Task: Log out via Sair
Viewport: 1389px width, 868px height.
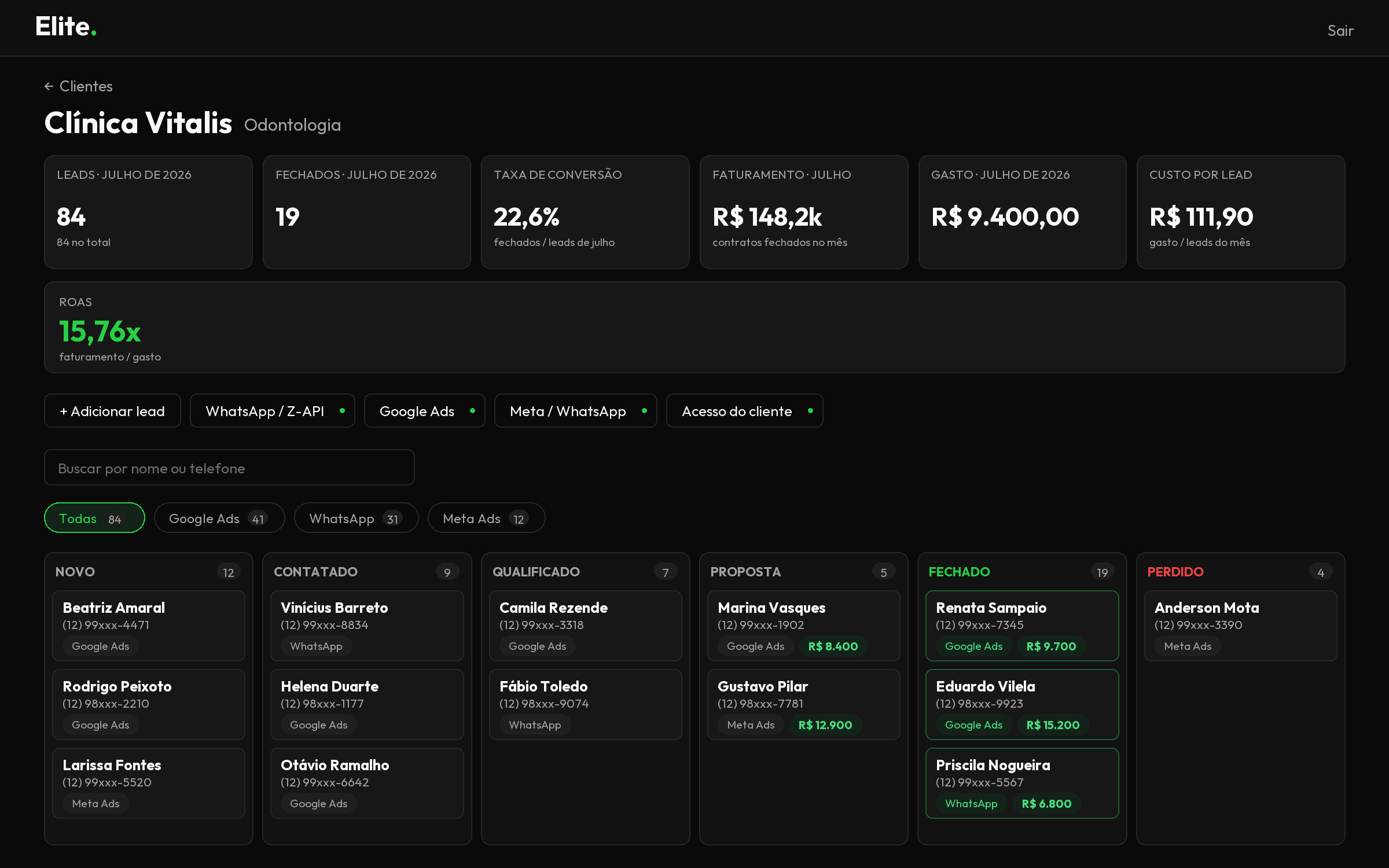Action: click(1340, 31)
